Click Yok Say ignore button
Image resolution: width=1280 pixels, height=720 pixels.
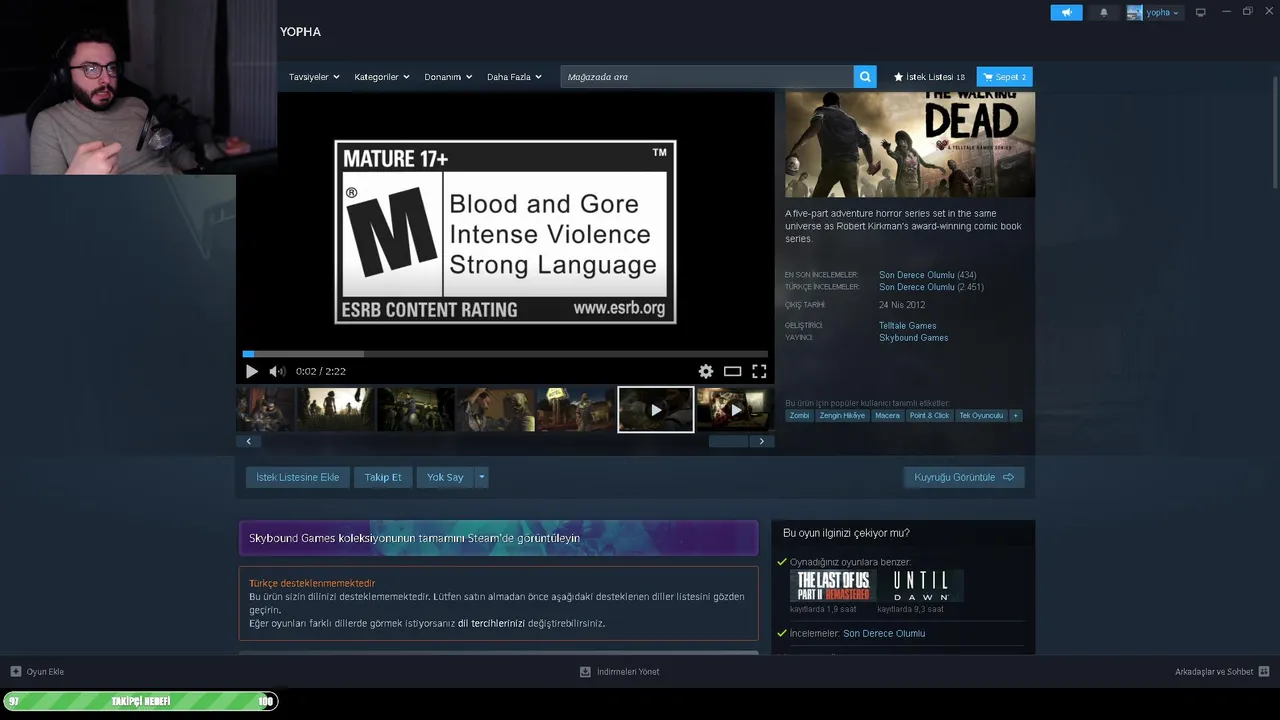pos(445,477)
